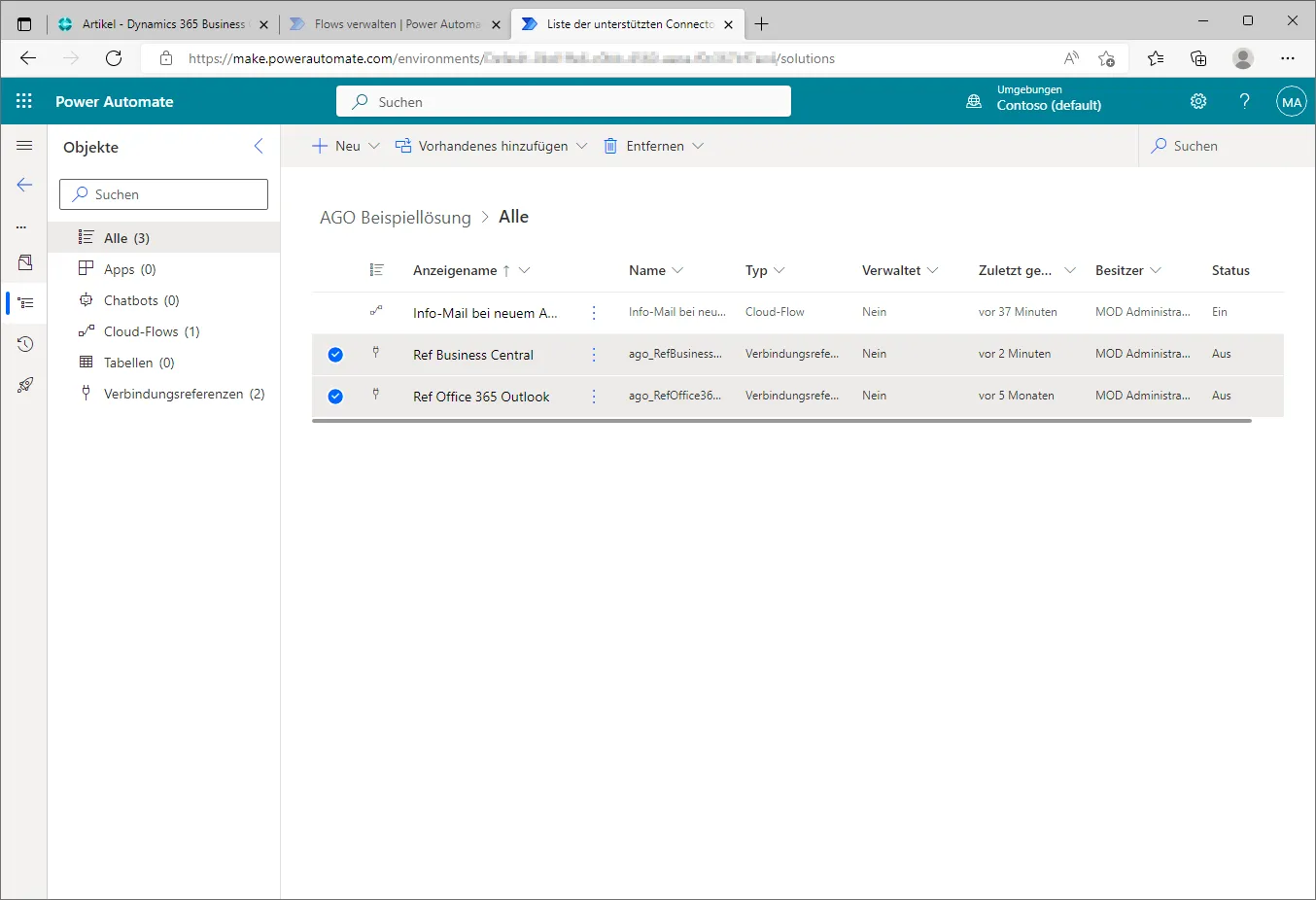Viewport: 1316px width, 900px height.
Task: Focus the top Suchen search box
Action: [x=564, y=101]
